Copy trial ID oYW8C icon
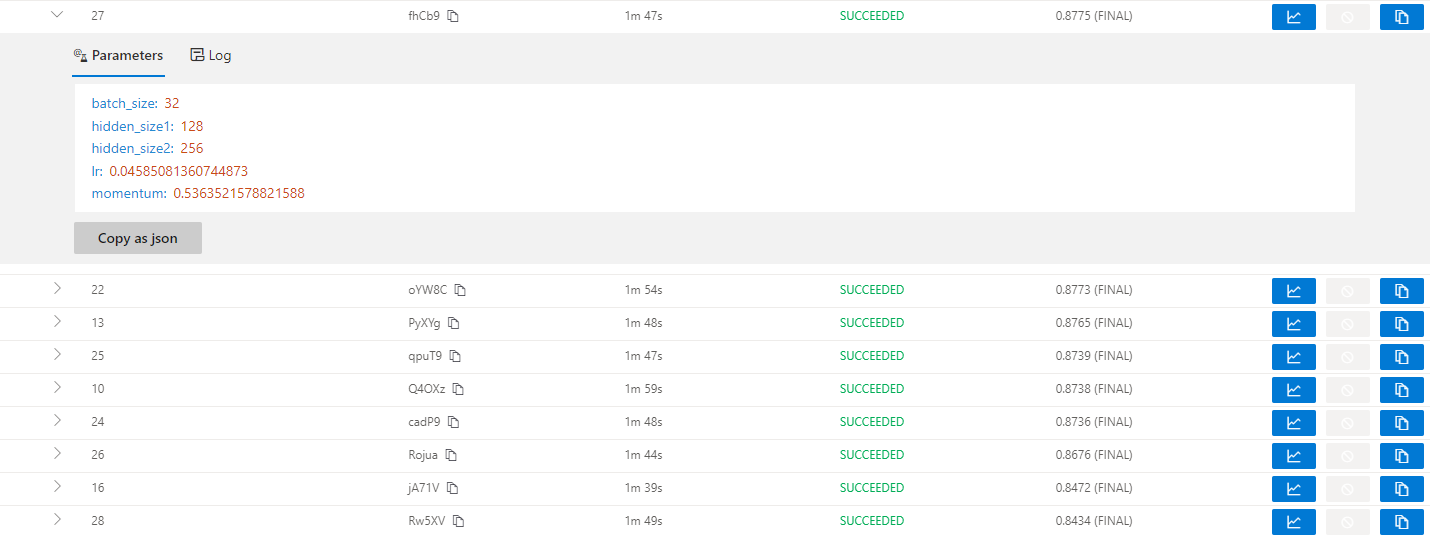The image size is (1431, 536). click(x=460, y=290)
